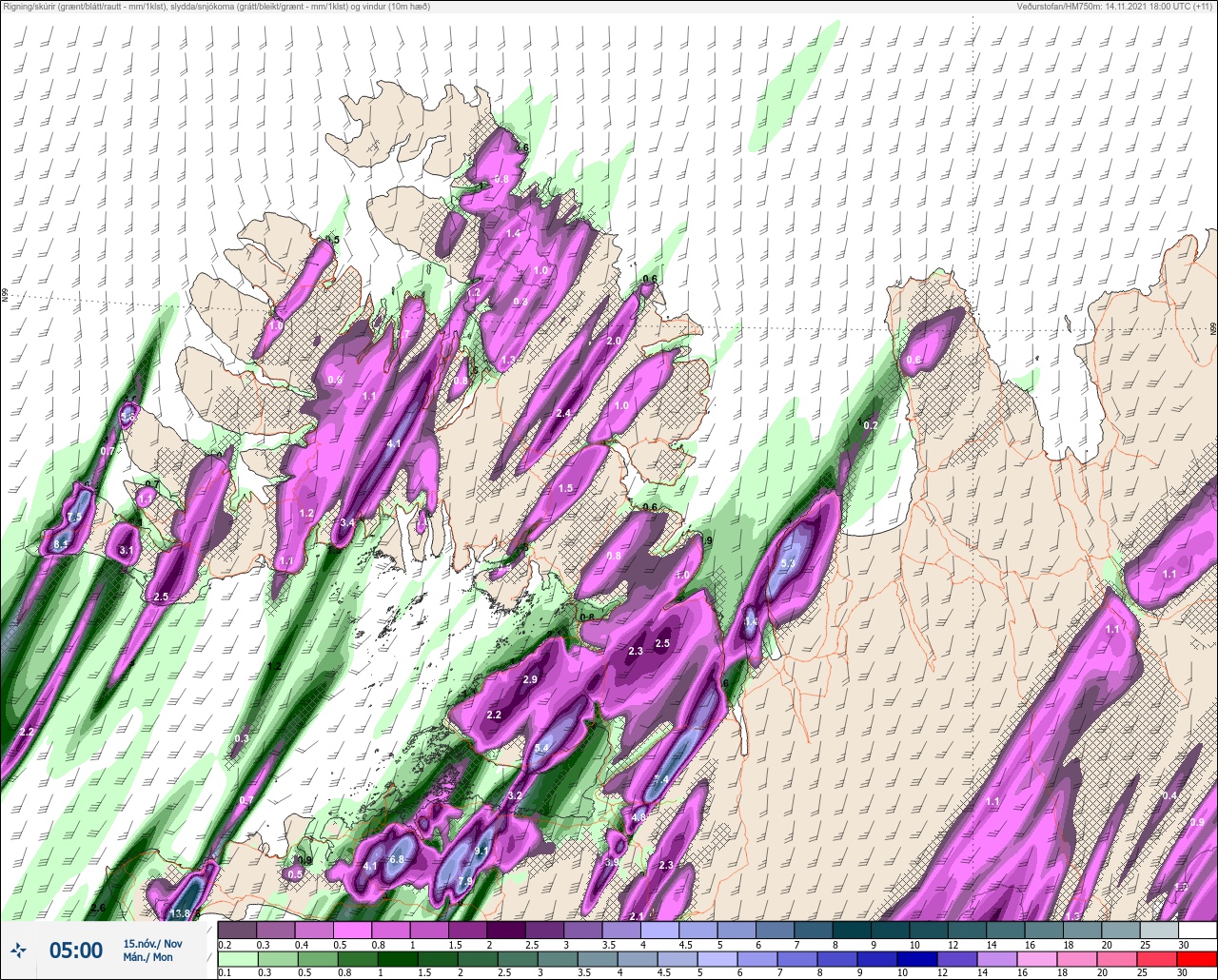Select the bright red swatch ending bottom legend
The width and height of the screenshot is (1218, 980).
[x=1198, y=959]
